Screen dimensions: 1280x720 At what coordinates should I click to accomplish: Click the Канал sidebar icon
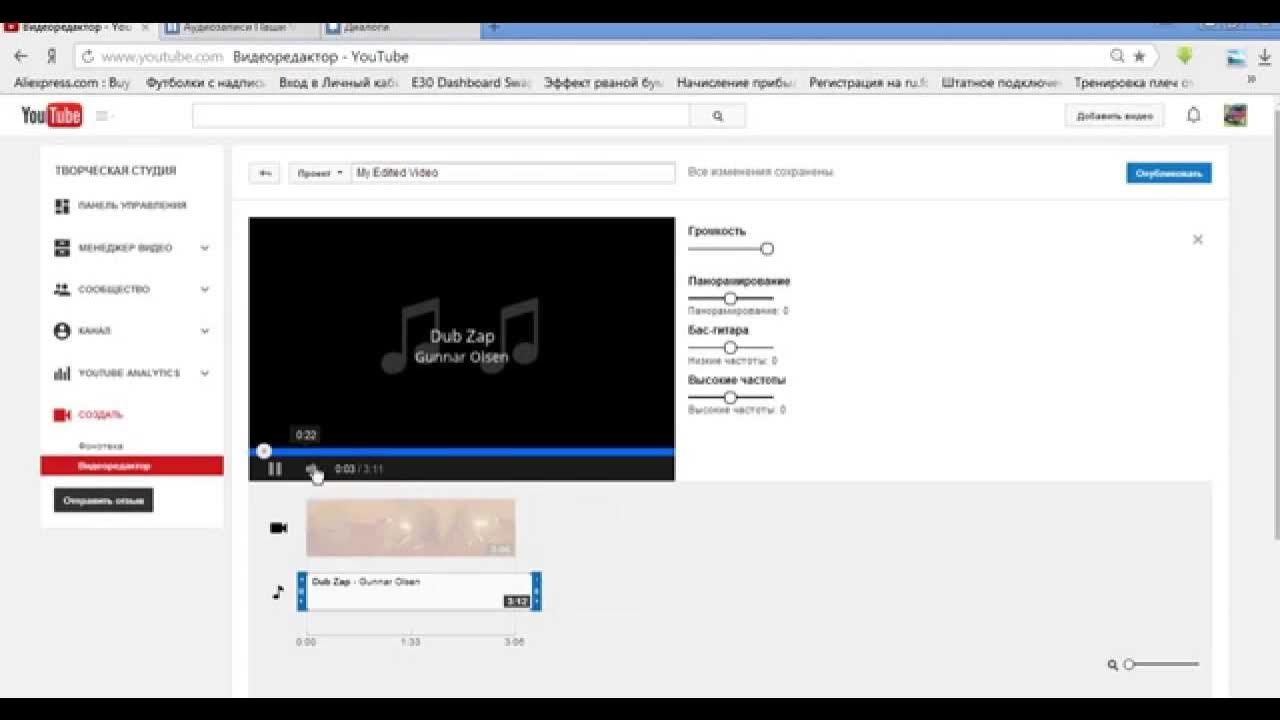pos(62,331)
